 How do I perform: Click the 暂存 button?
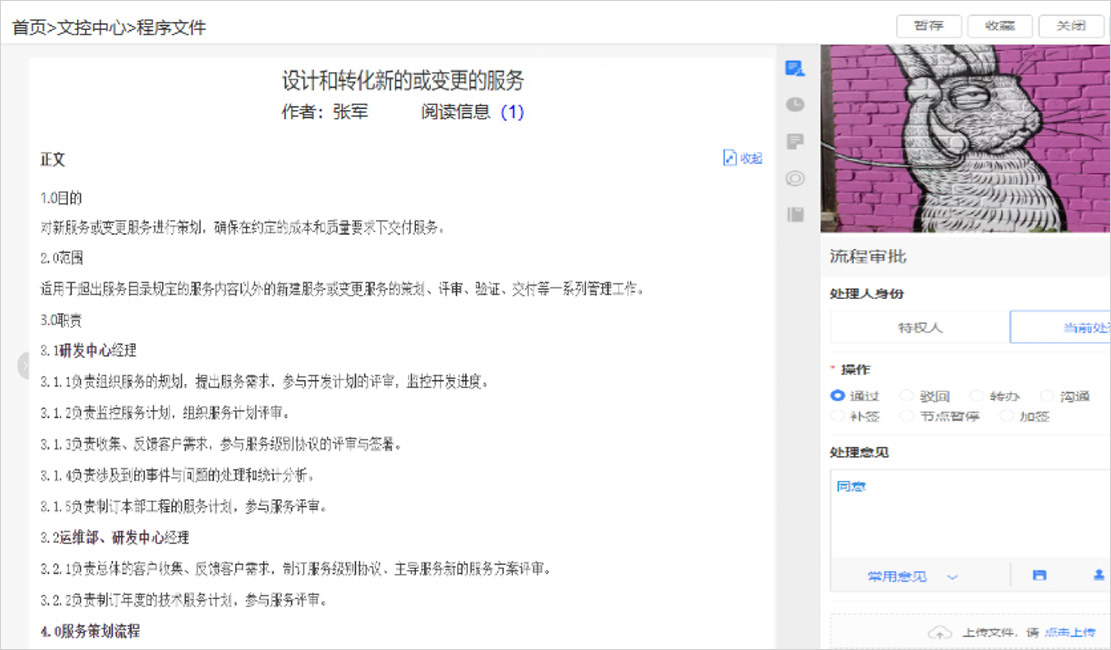(x=929, y=26)
